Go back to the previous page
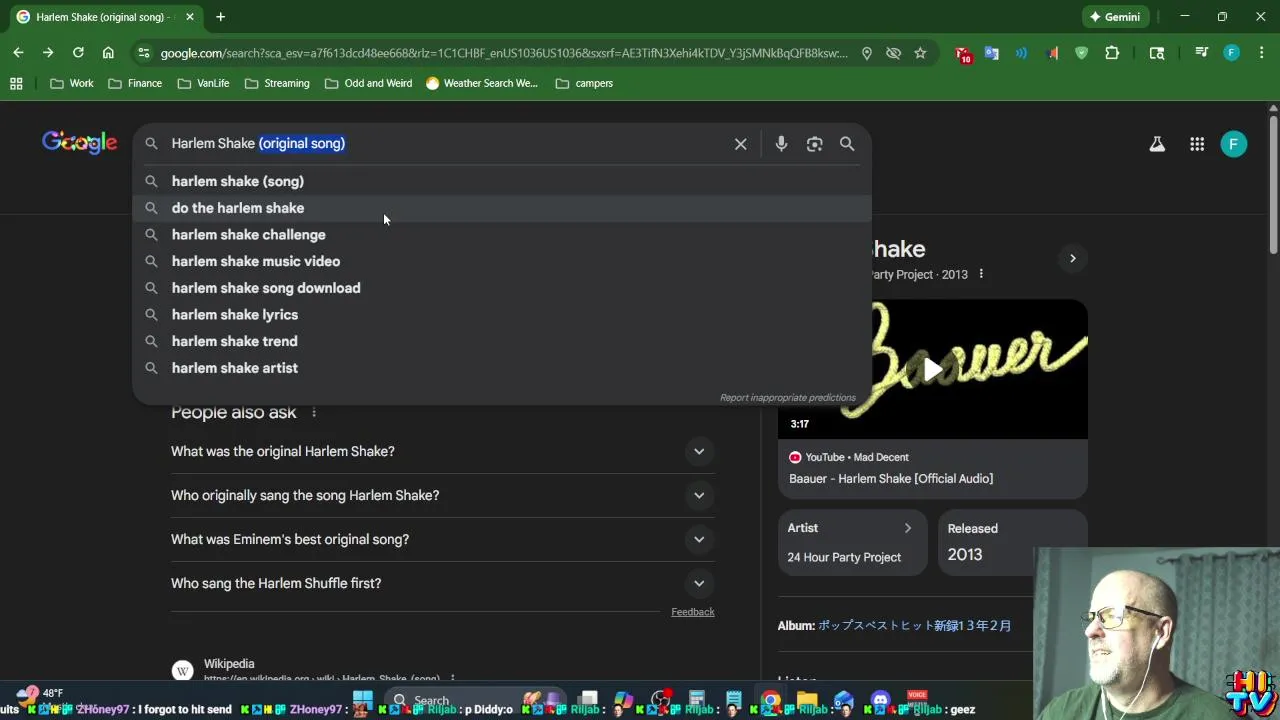Image resolution: width=1280 pixels, height=720 pixels. (18, 53)
